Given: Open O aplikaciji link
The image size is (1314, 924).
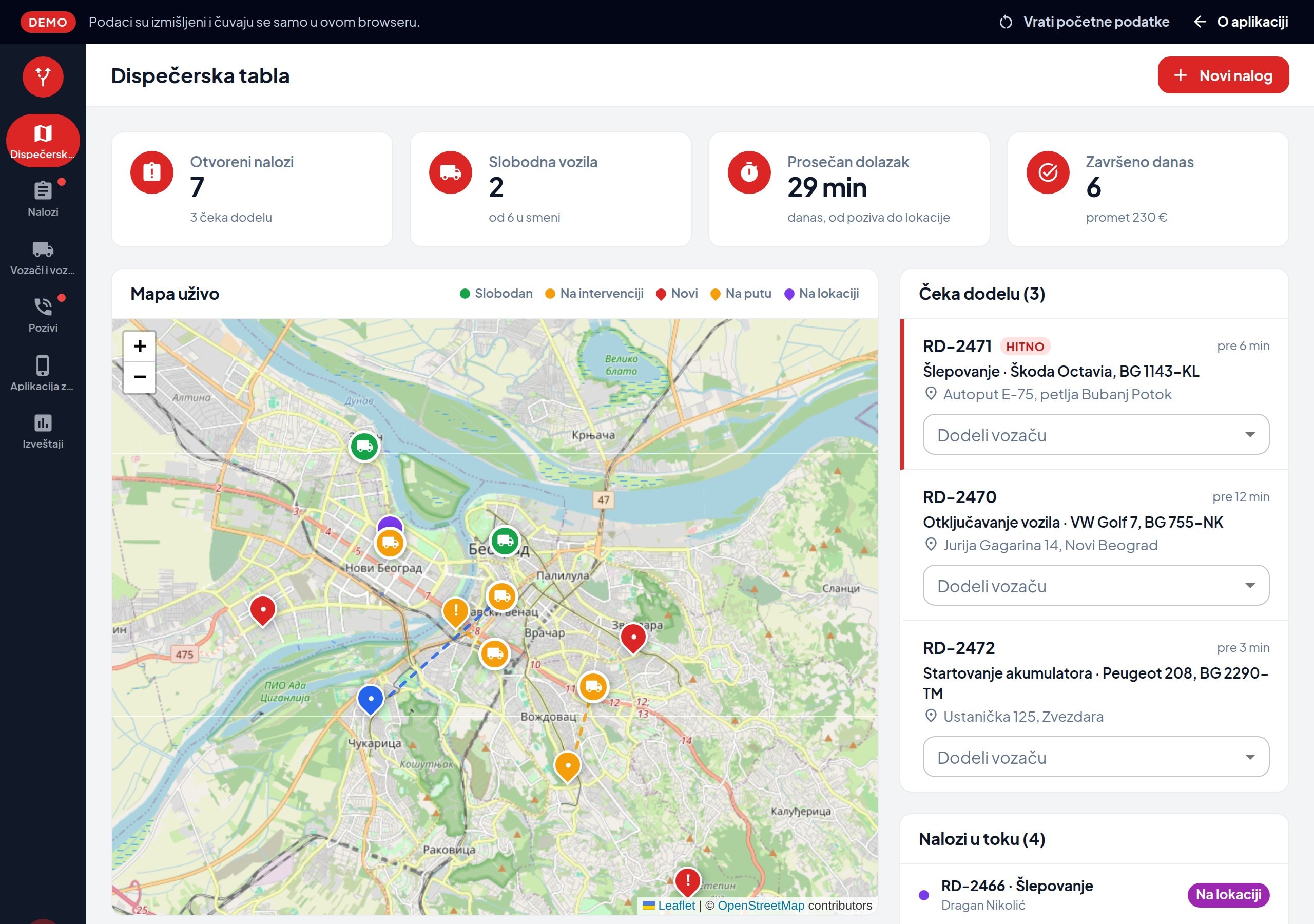Looking at the screenshot, I should pyautogui.click(x=1241, y=22).
